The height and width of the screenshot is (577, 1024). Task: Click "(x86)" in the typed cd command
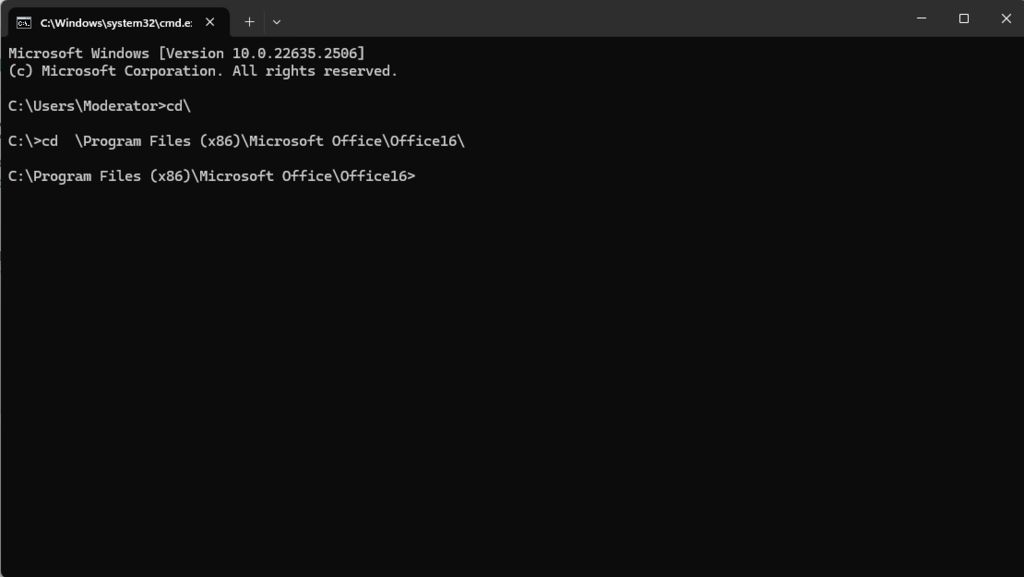(216, 141)
